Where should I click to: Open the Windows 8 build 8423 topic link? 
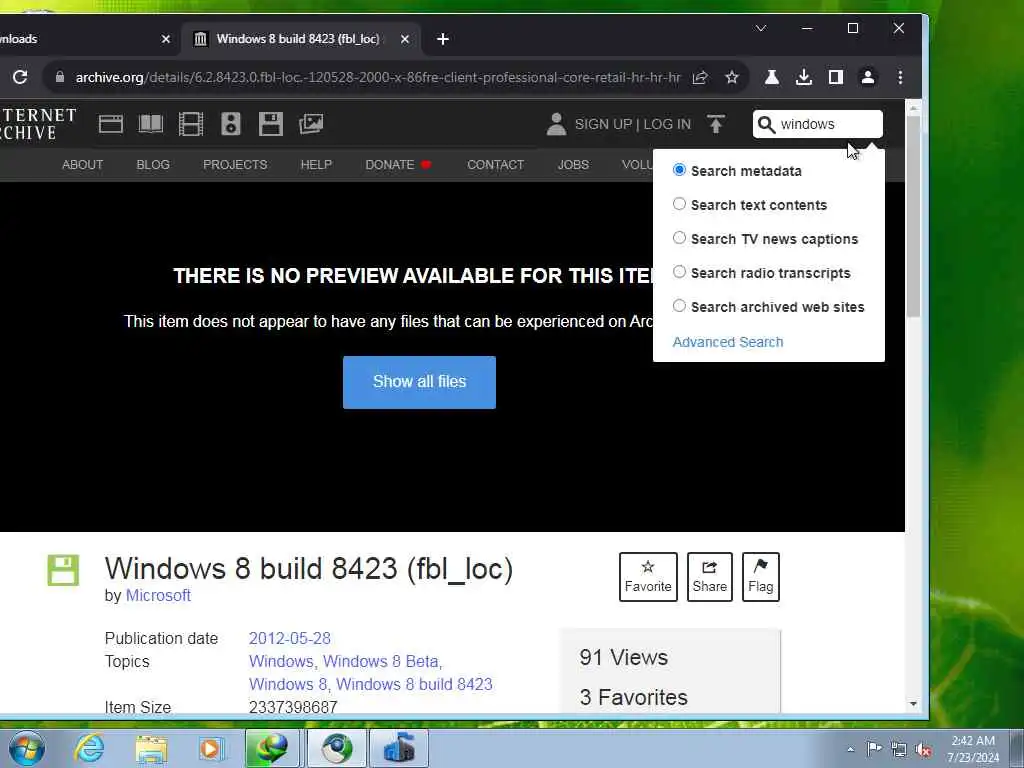[414, 684]
